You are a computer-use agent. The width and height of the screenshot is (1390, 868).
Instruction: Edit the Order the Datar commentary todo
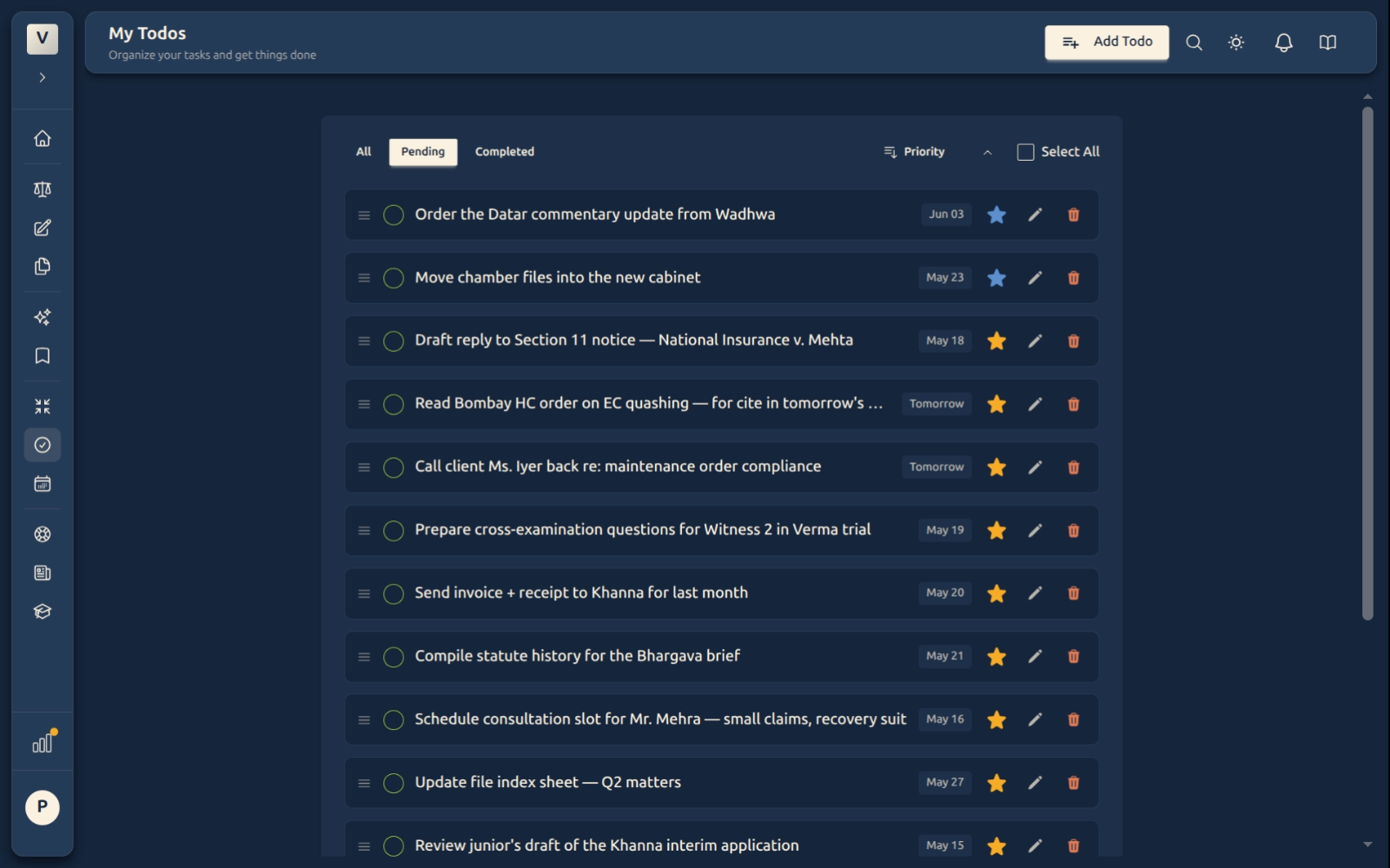1035,215
